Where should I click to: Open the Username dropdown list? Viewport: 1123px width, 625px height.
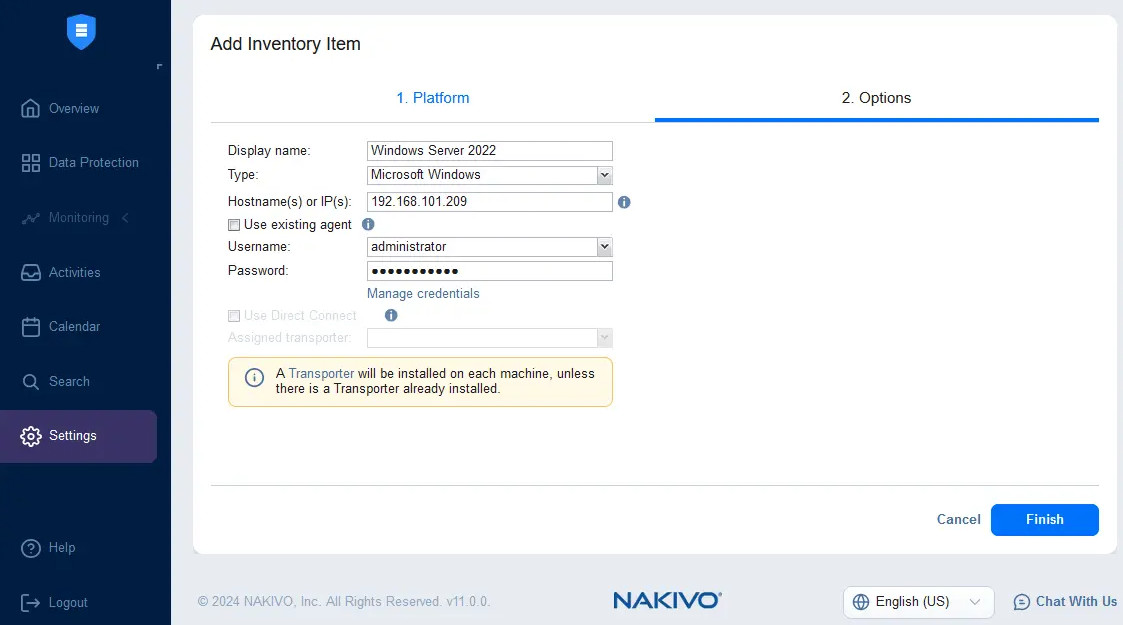pyautogui.click(x=604, y=247)
